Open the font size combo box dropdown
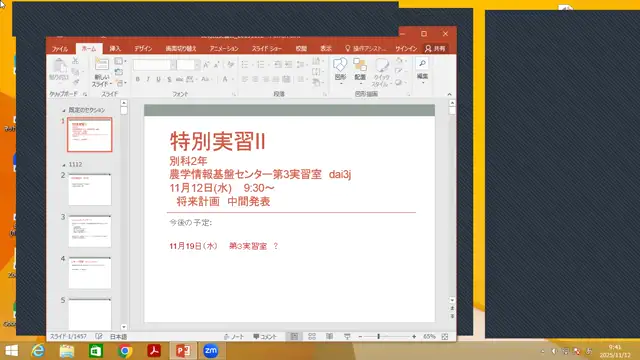 pos(197,64)
